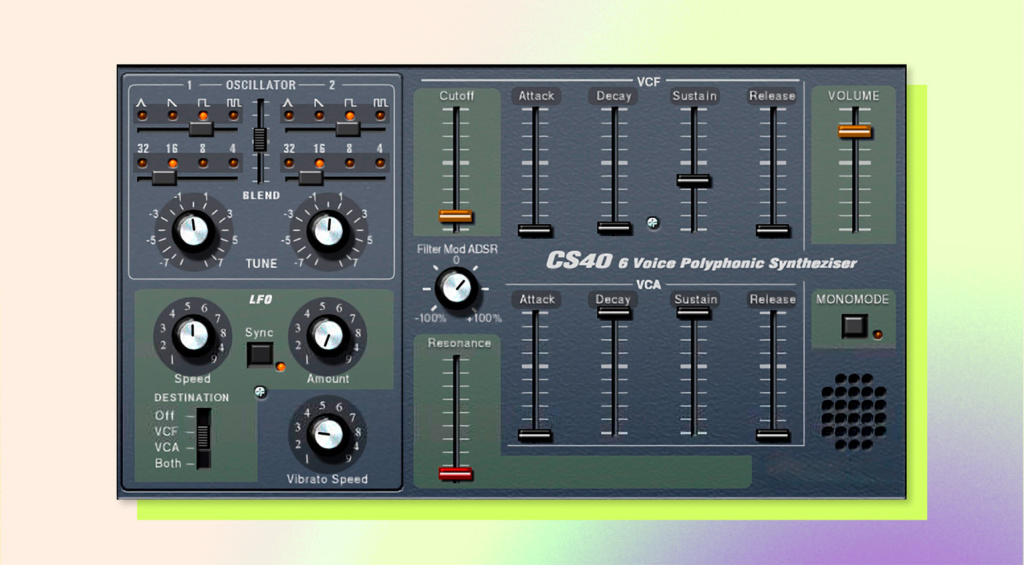This screenshot has width=1024, height=565.
Task: Click the orange Cutoff slider handle
Action: [x=456, y=216]
